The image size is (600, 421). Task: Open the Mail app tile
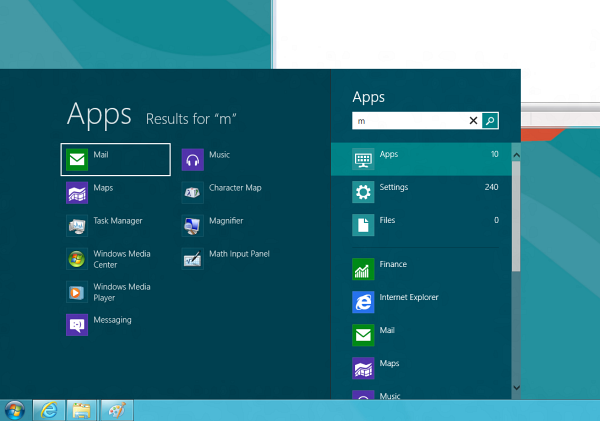point(115,159)
